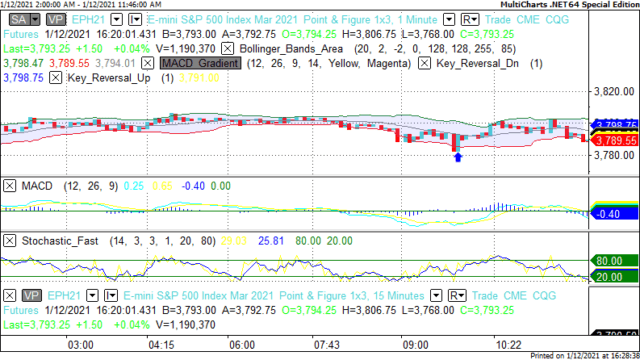Toggle the Stochastic_Fast checkbox
The width and height of the screenshot is (640, 360).
pyautogui.click(x=10, y=241)
